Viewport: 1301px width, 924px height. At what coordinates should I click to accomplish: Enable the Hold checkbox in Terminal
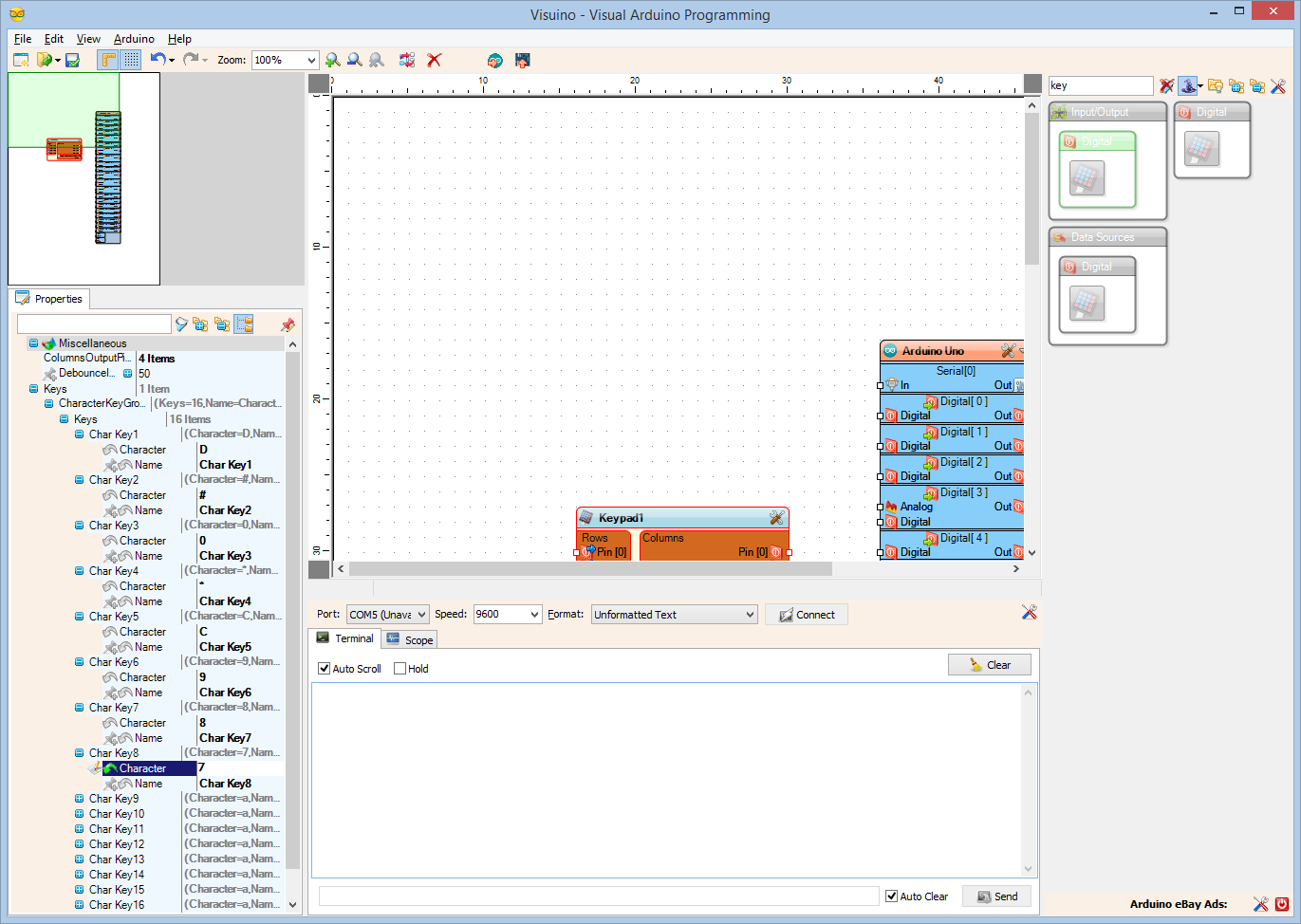(400, 669)
